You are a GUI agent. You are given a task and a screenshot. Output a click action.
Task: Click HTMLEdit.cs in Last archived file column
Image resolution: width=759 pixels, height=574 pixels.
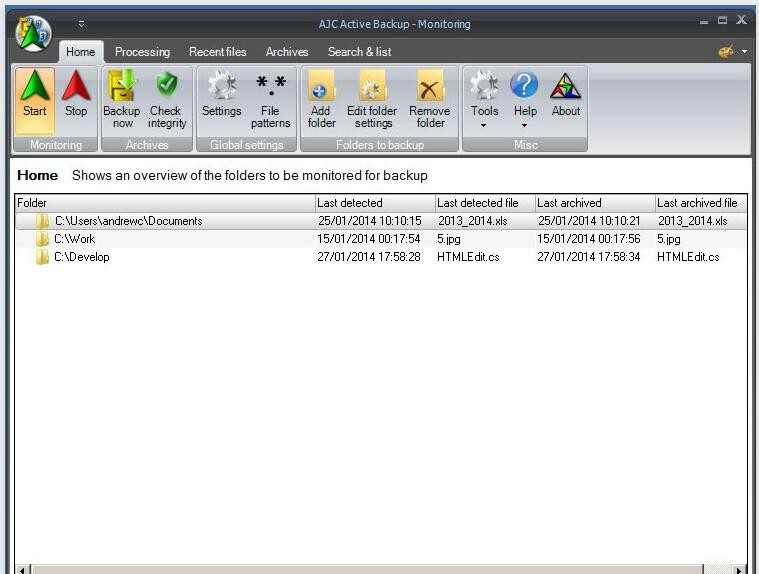point(688,257)
